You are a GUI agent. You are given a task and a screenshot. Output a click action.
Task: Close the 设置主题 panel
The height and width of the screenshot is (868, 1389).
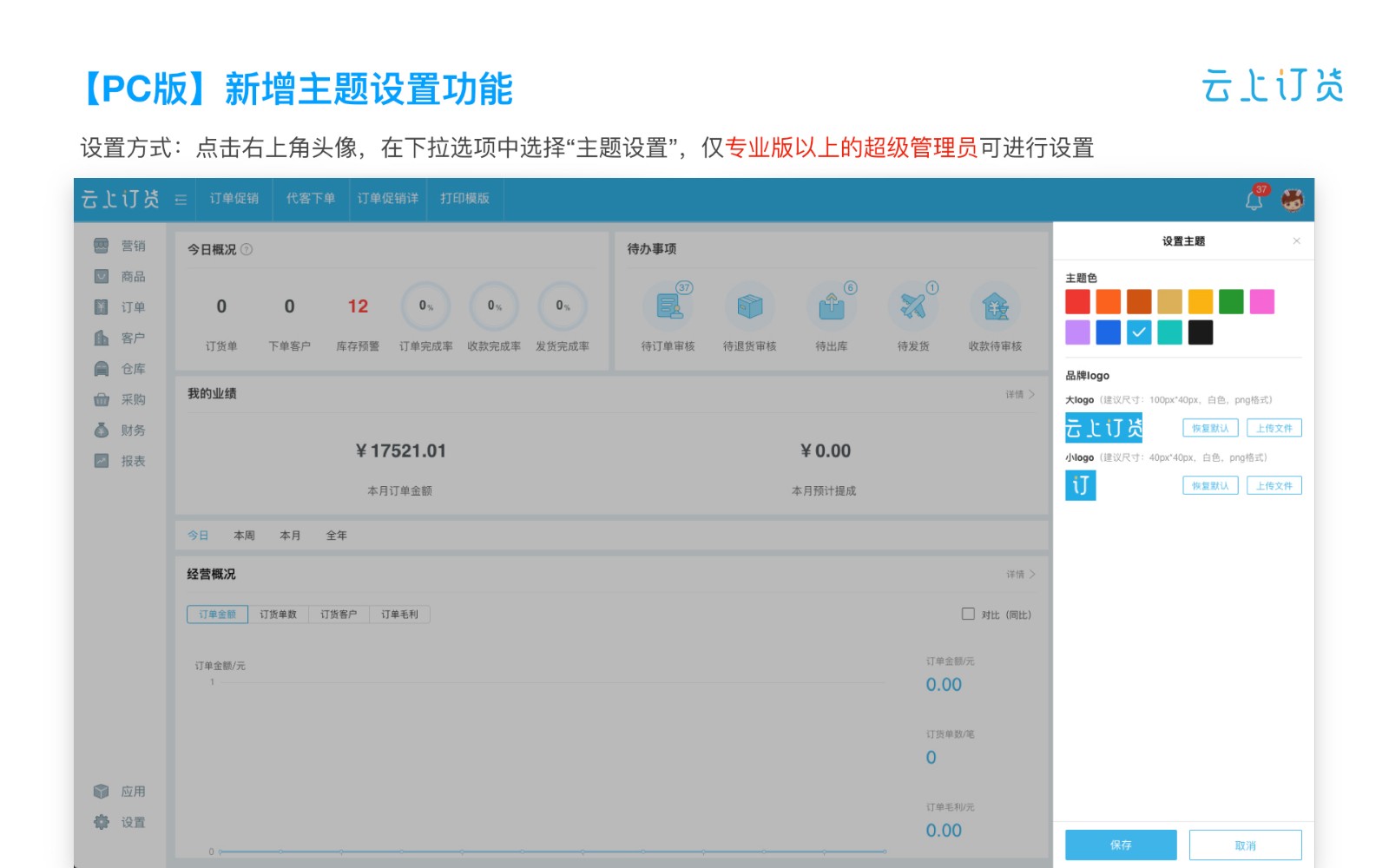pyautogui.click(x=1296, y=240)
